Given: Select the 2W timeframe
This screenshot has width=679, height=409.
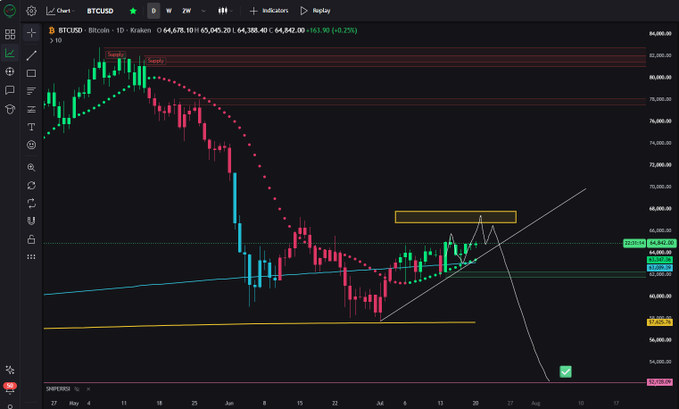Looking at the screenshot, I should (186, 11).
